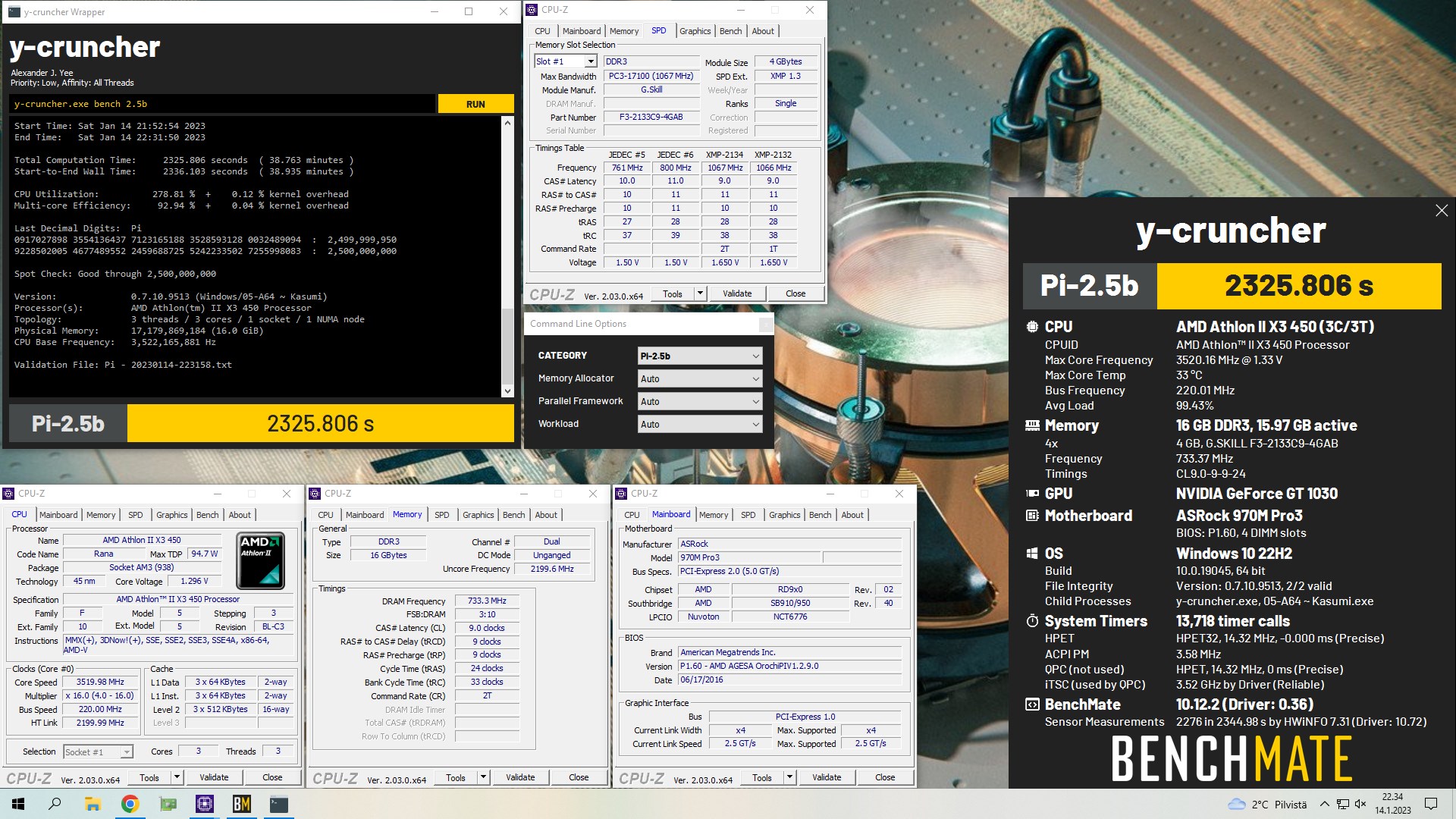Open weather widget in taskbar

(x=1267, y=805)
